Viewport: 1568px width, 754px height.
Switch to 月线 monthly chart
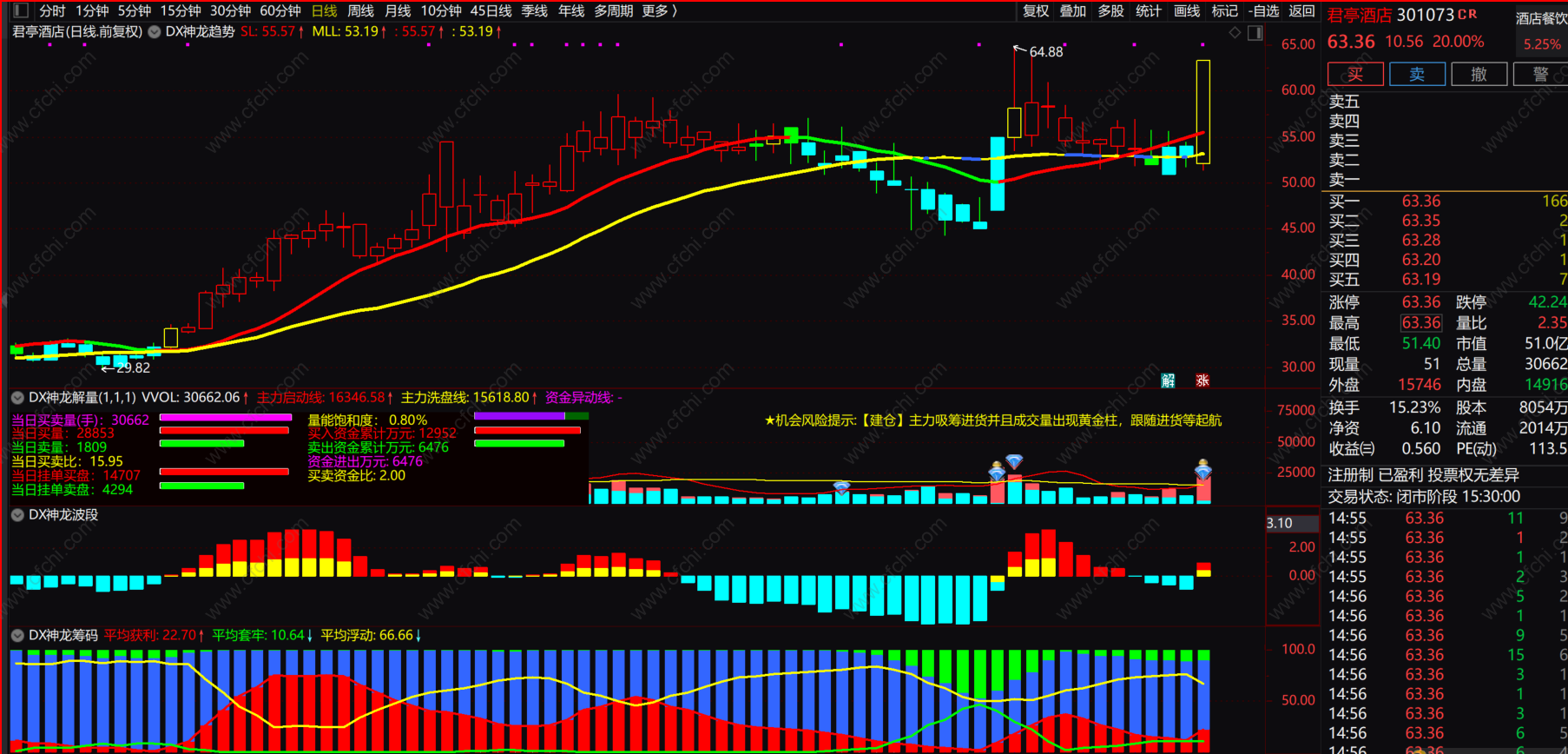[398, 10]
